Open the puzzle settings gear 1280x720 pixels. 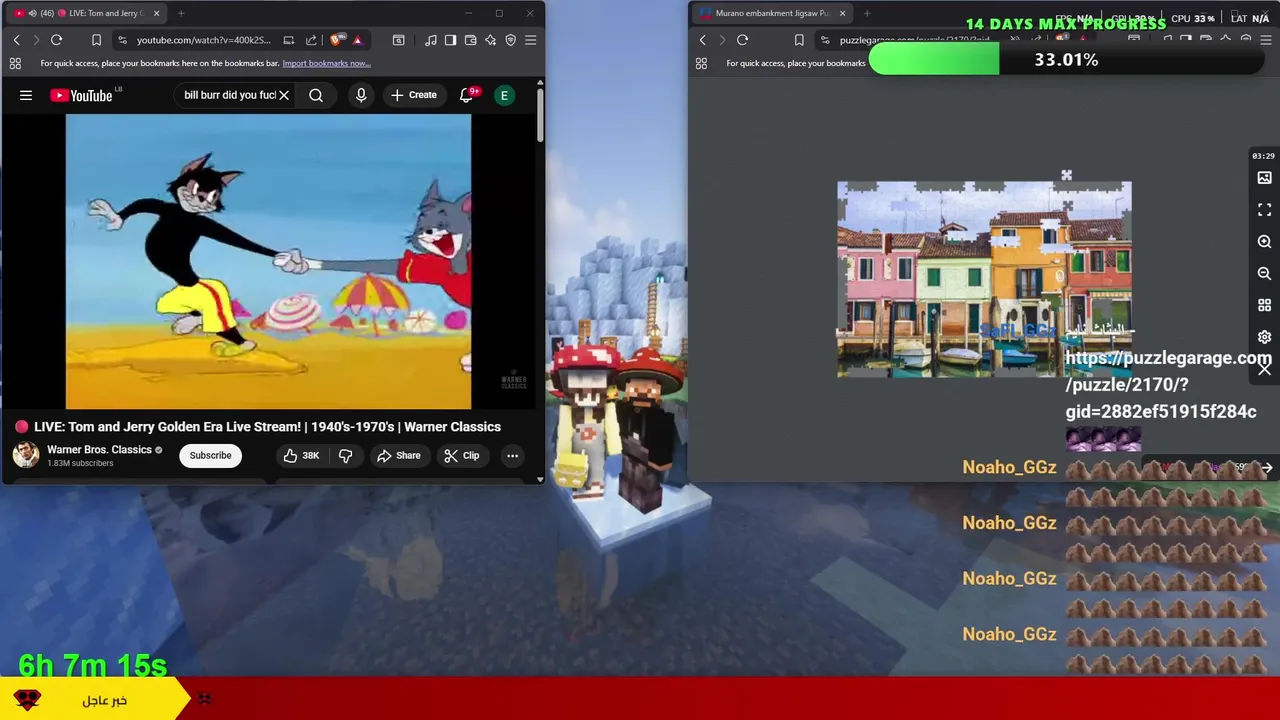click(1264, 337)
